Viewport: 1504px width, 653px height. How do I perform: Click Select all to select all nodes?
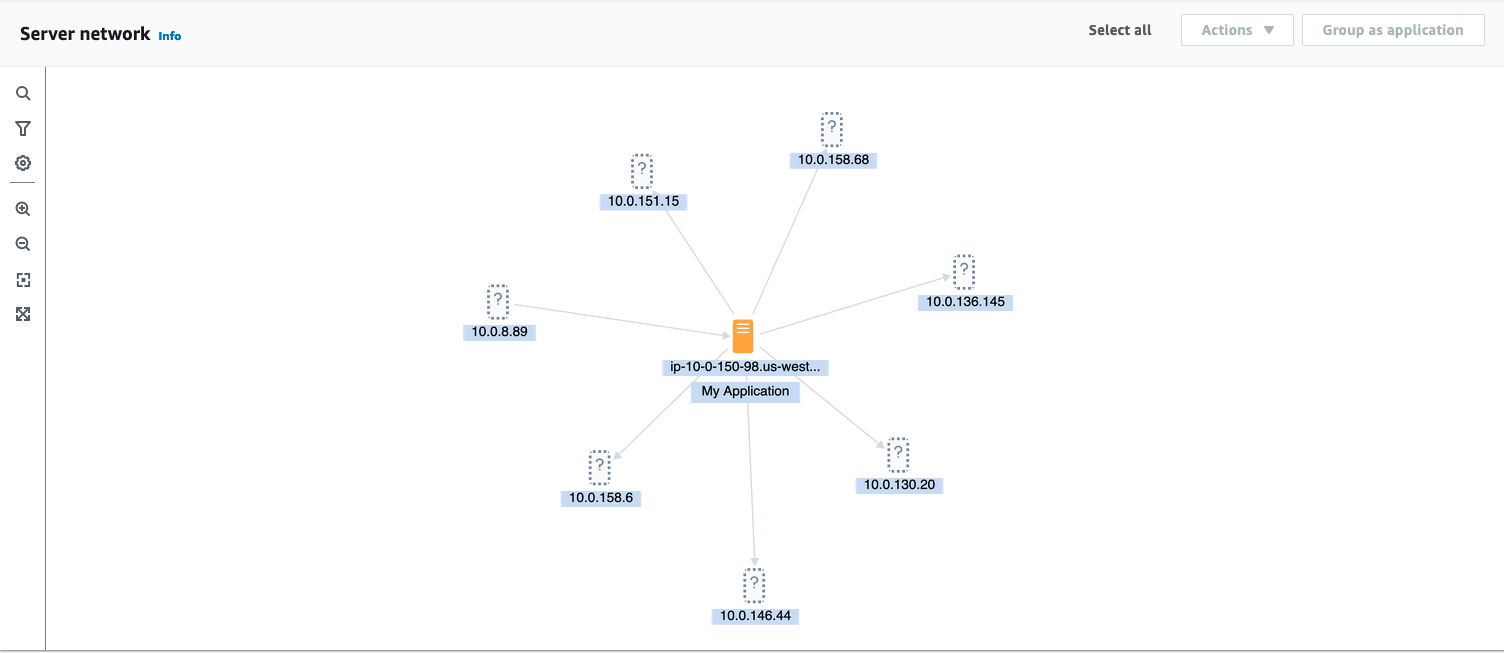(x=1119, y=29)
